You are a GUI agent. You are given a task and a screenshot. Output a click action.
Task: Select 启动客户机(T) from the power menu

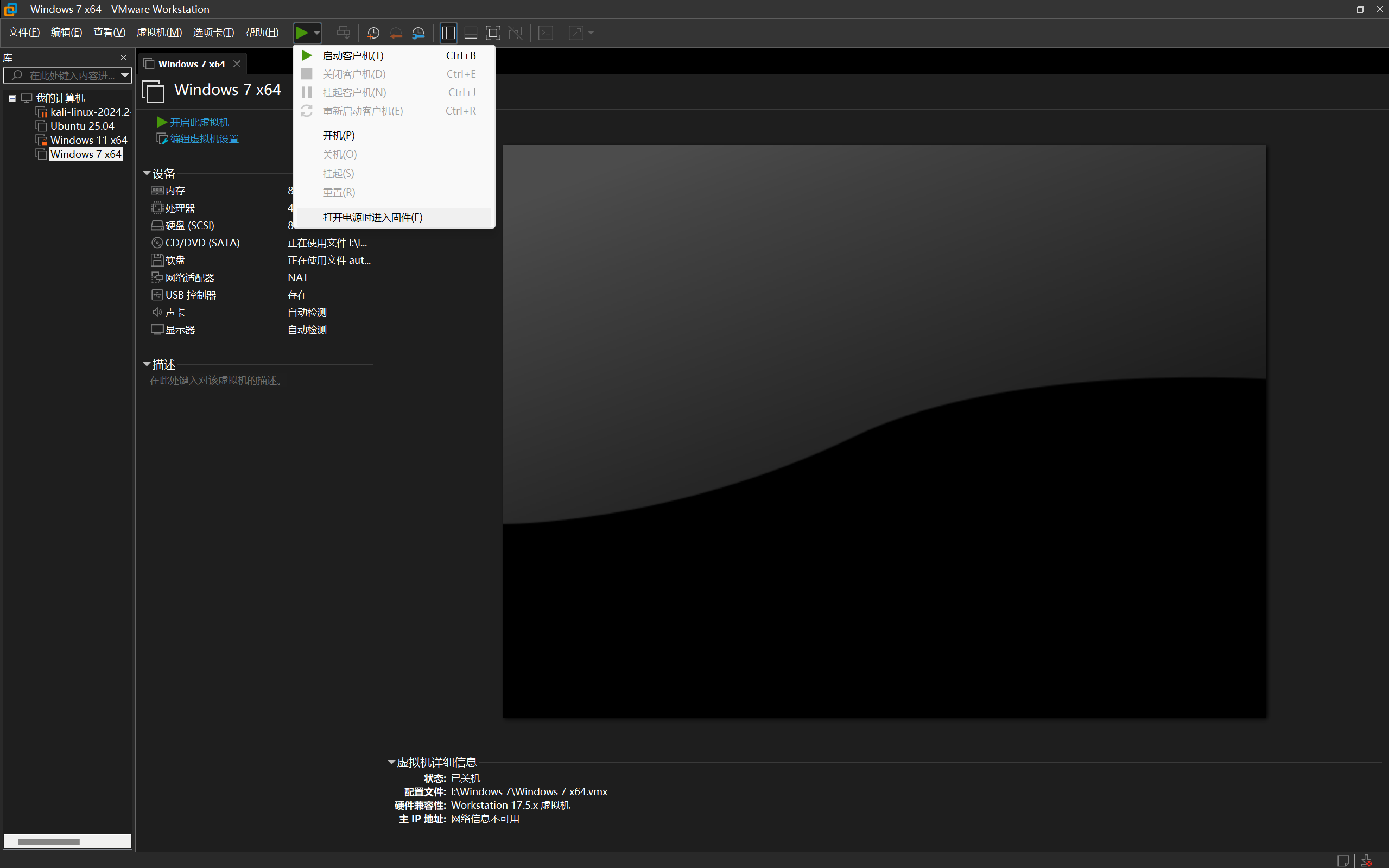click(x=352, y=56)
